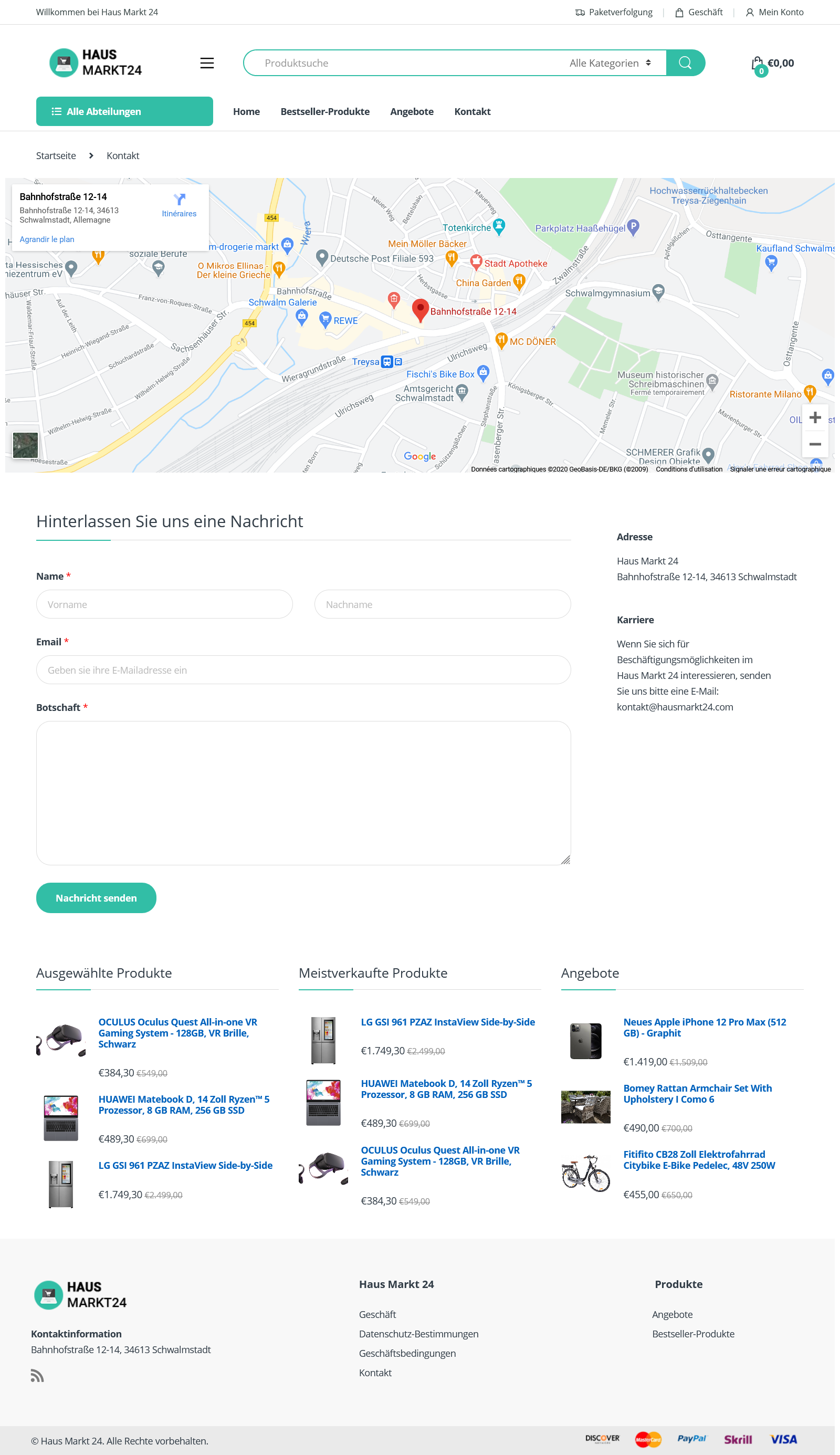The height and width of the screenshot is (1455, 840).
Task: Click the Haus Markt24 header logo
Action: point(96,62)
